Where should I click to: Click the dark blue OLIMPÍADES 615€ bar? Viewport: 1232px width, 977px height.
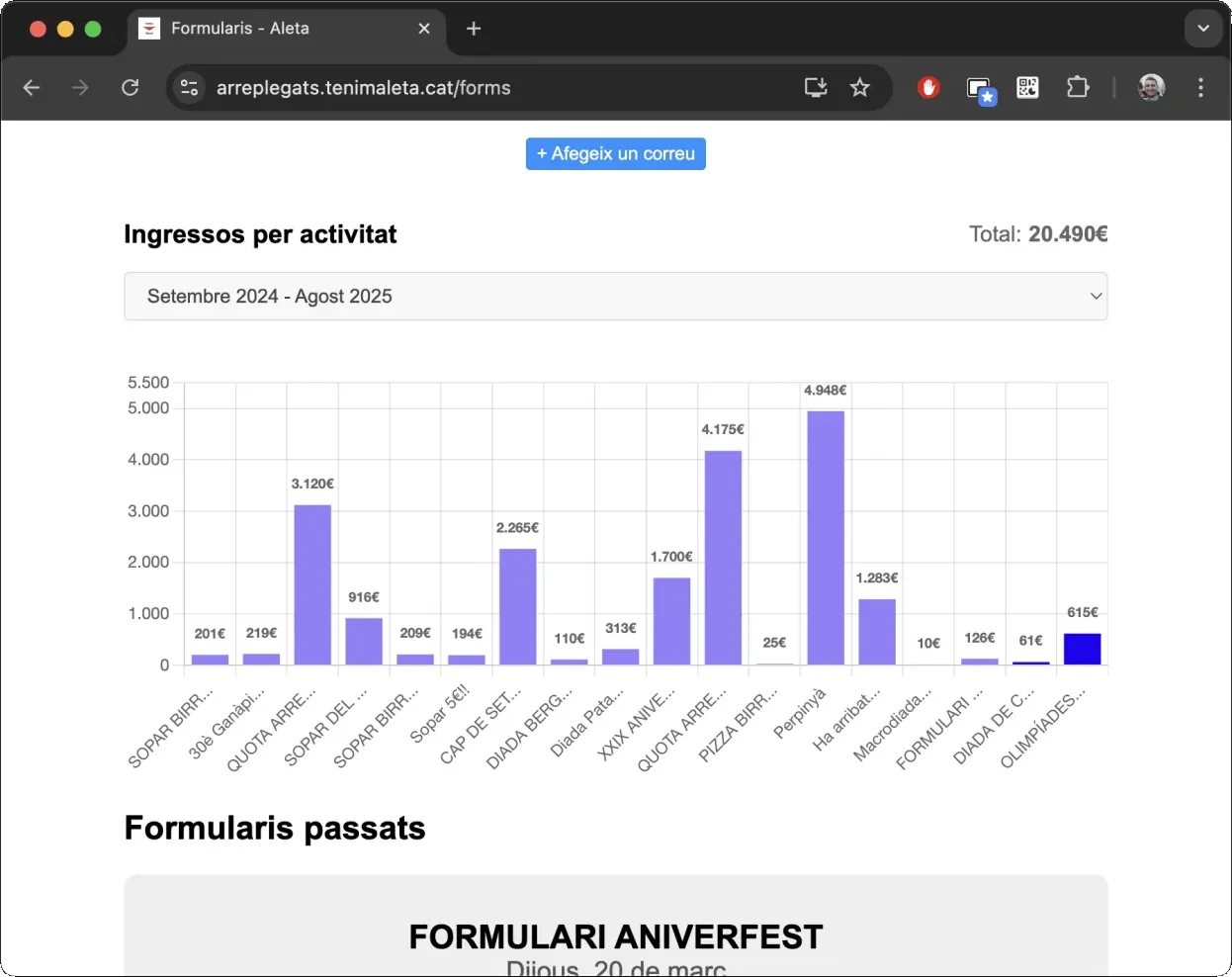(x=1083, y=649)
